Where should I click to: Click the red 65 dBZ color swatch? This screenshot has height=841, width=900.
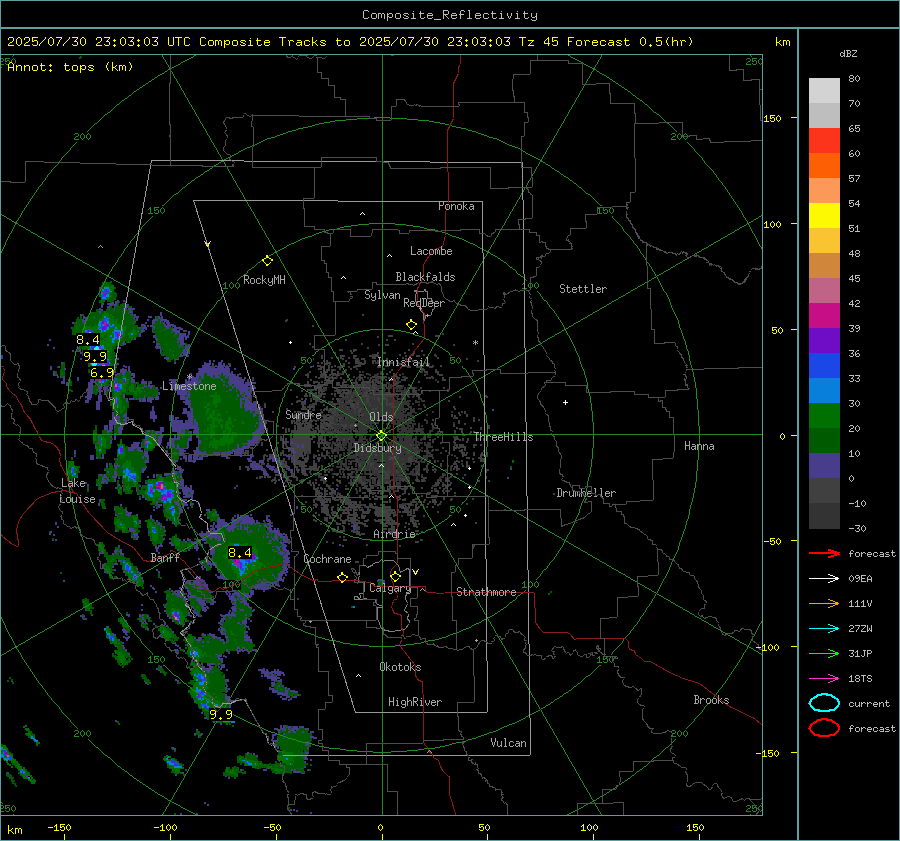pos(824,140)
